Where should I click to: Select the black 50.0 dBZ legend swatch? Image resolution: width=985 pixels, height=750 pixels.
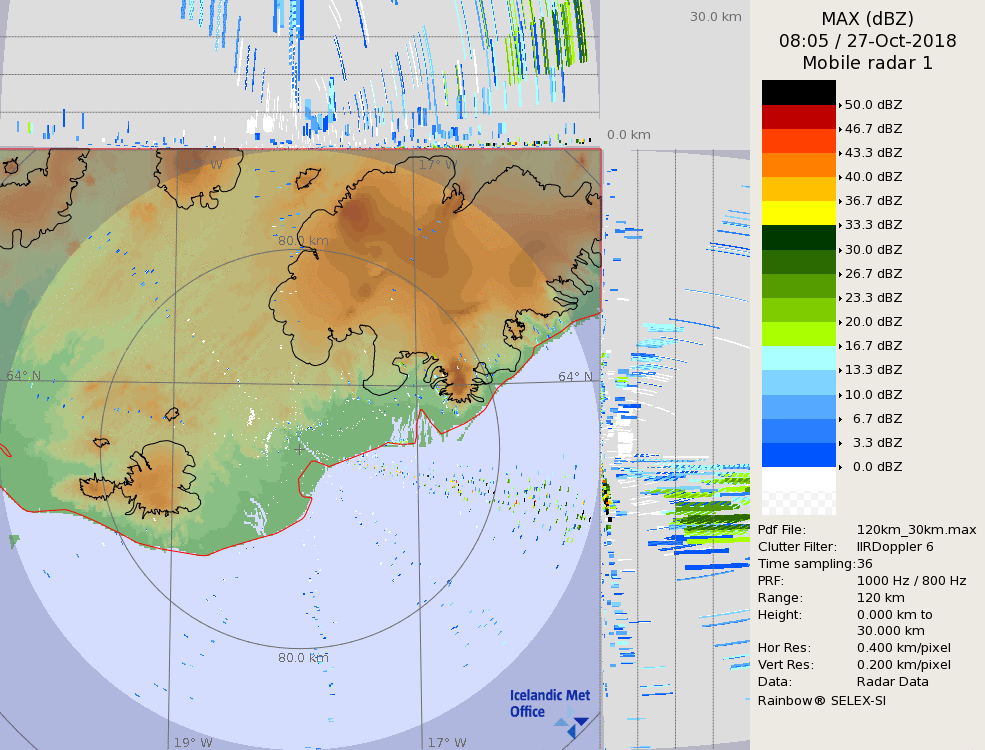pos(798,92)
